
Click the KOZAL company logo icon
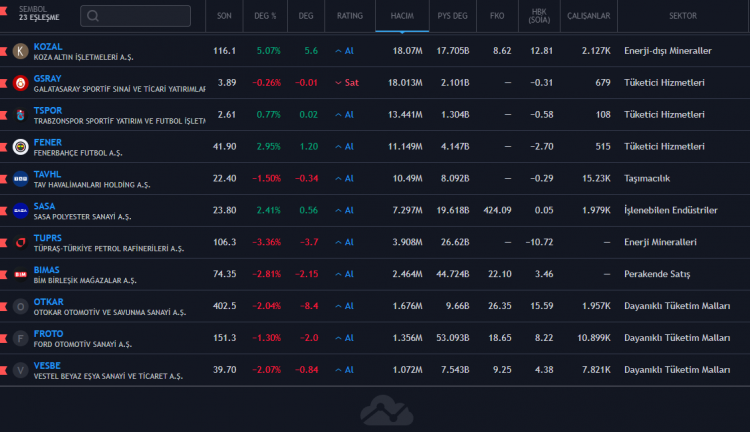tap(20, 51)
